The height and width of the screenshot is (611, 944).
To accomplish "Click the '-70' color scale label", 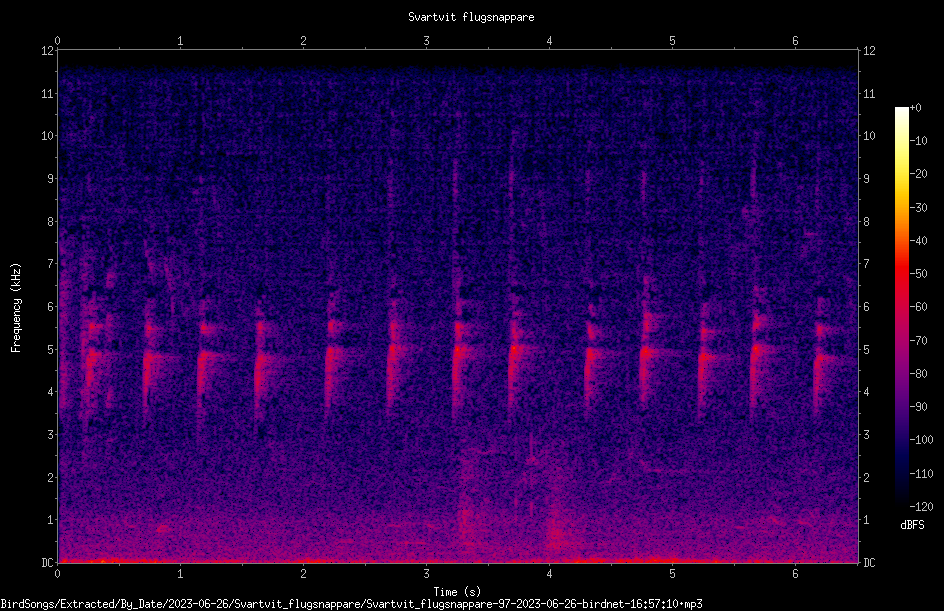I will (919, 341).
